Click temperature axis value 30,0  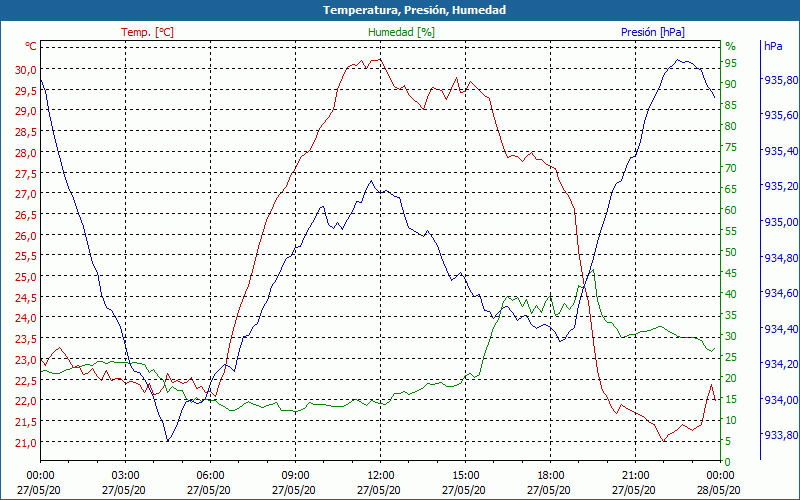pyautogui.click(x=25, y=70)
